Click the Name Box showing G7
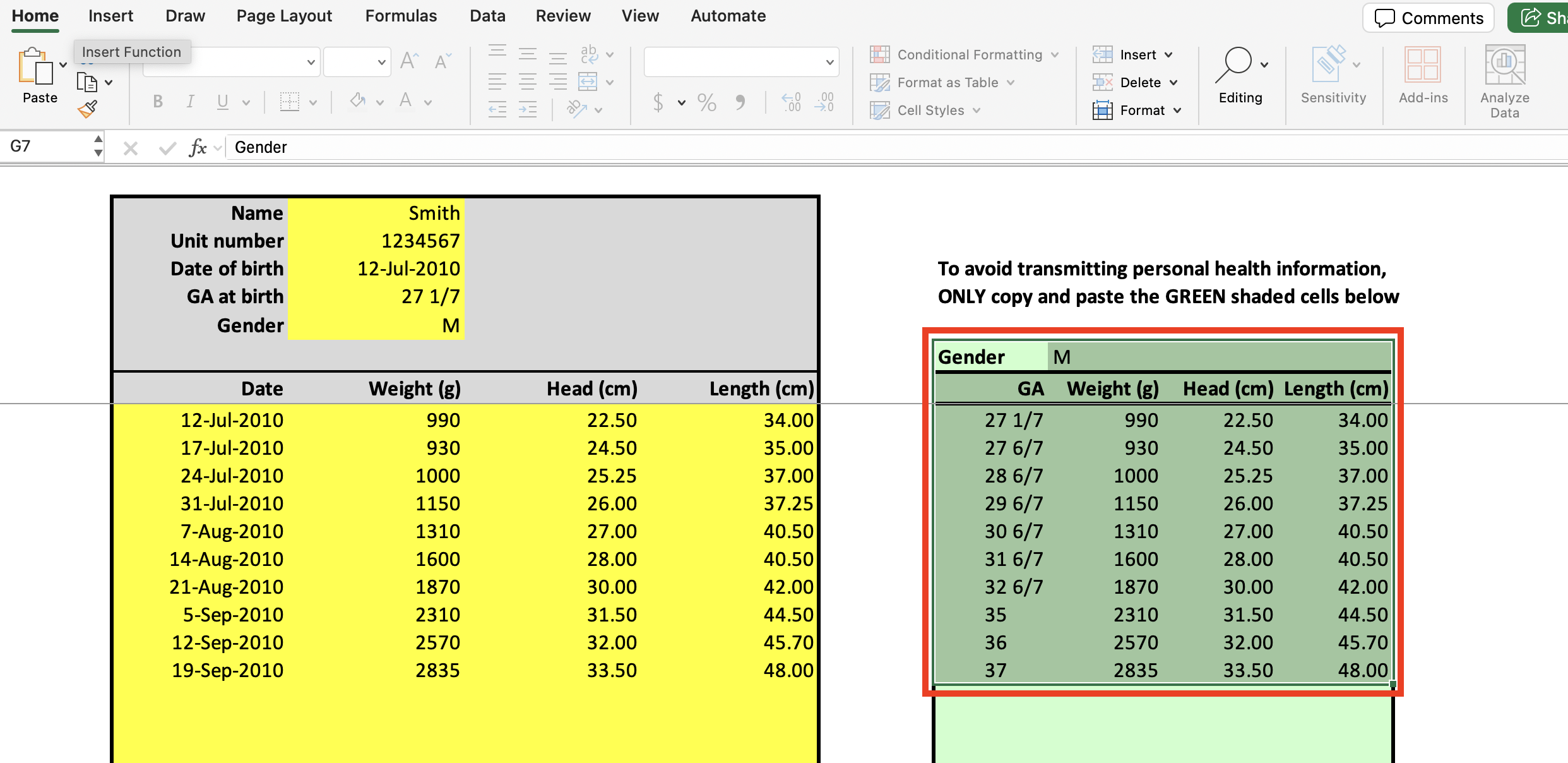 (47, 147)
